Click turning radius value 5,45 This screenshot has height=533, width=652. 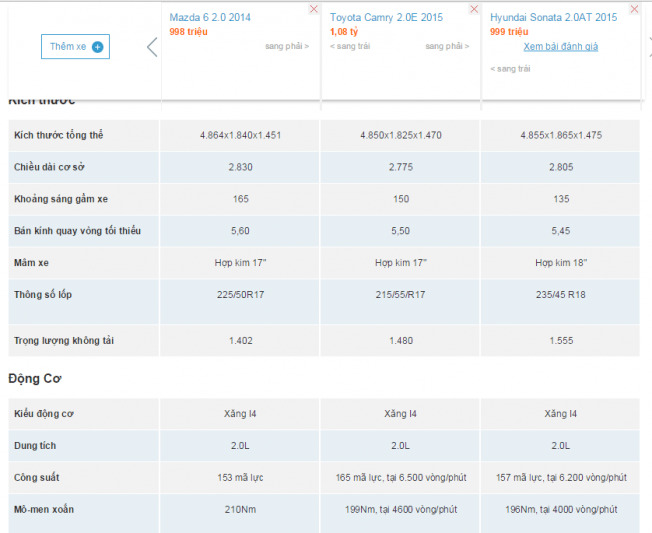pos(561,231)
